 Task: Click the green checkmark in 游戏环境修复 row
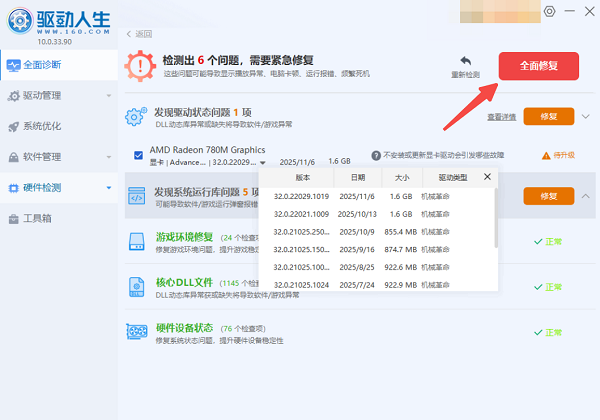tap(538, 242)
